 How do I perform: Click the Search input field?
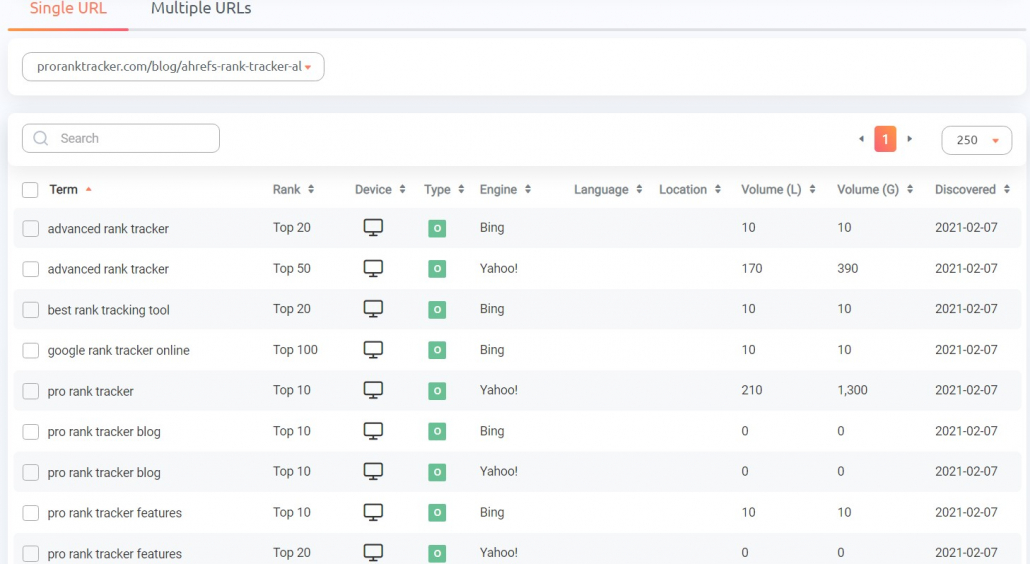(121, 139)
